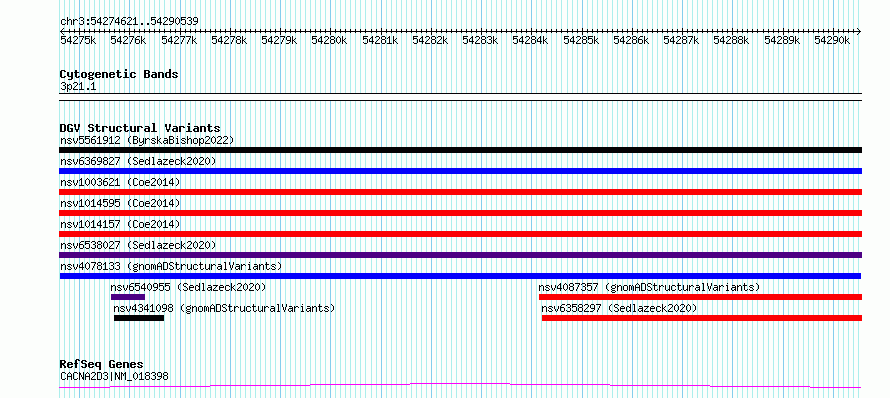Click the red nsv1014595 variant bar
Image resolution: width=890 pixels, height=398 pixels.
point(461,213)
